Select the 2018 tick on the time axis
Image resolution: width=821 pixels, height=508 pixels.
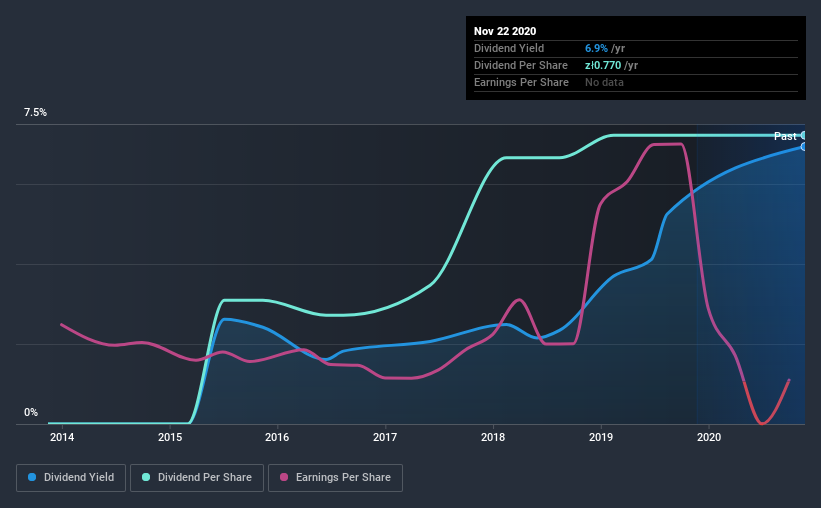(493, 437)
